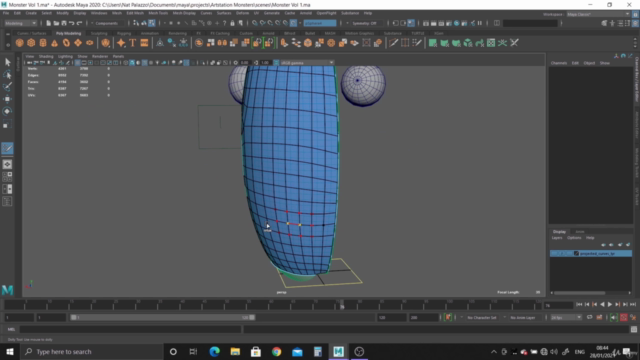Switch to the Rigging shelf tab
Viewport: 640px width, 360px height.
point(124,33)
